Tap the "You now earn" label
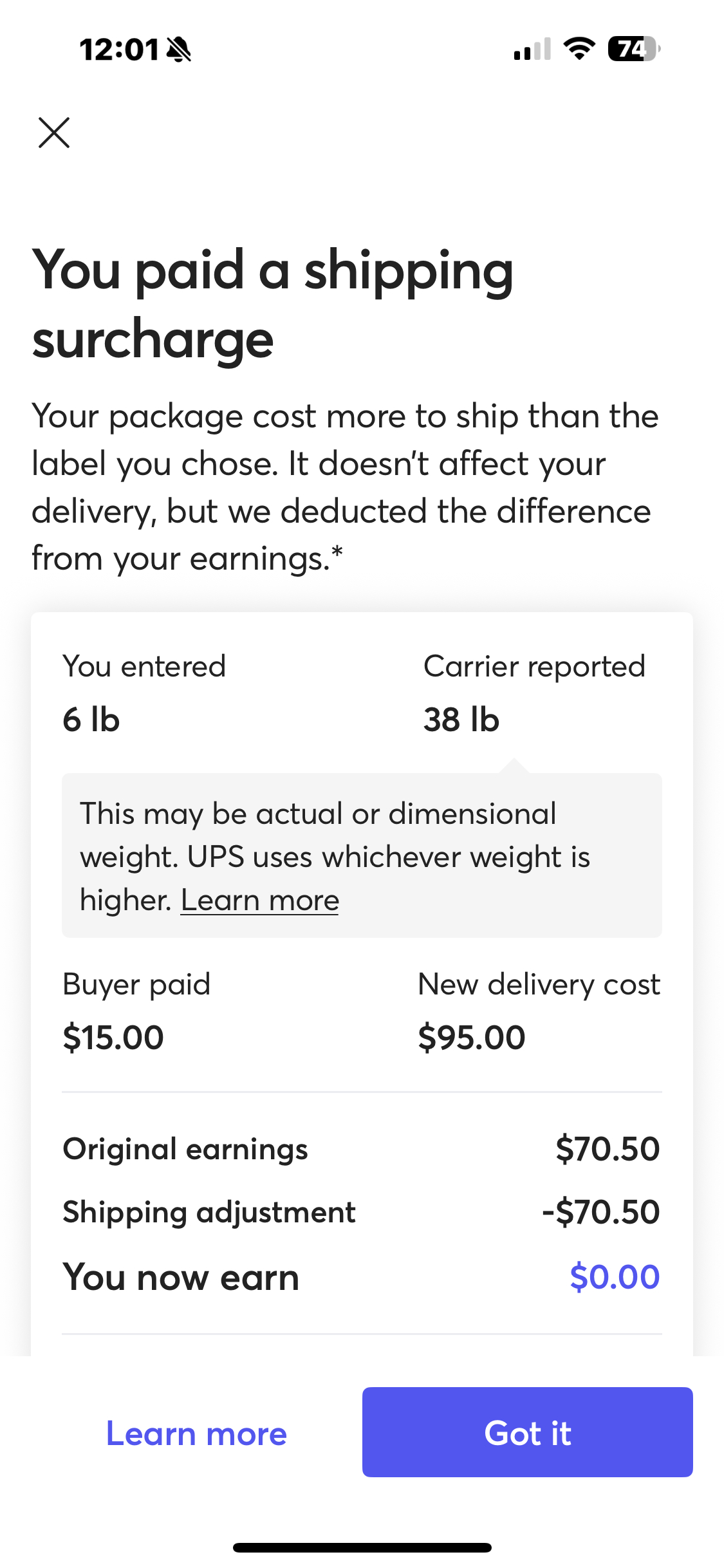 coord(181,1277)
